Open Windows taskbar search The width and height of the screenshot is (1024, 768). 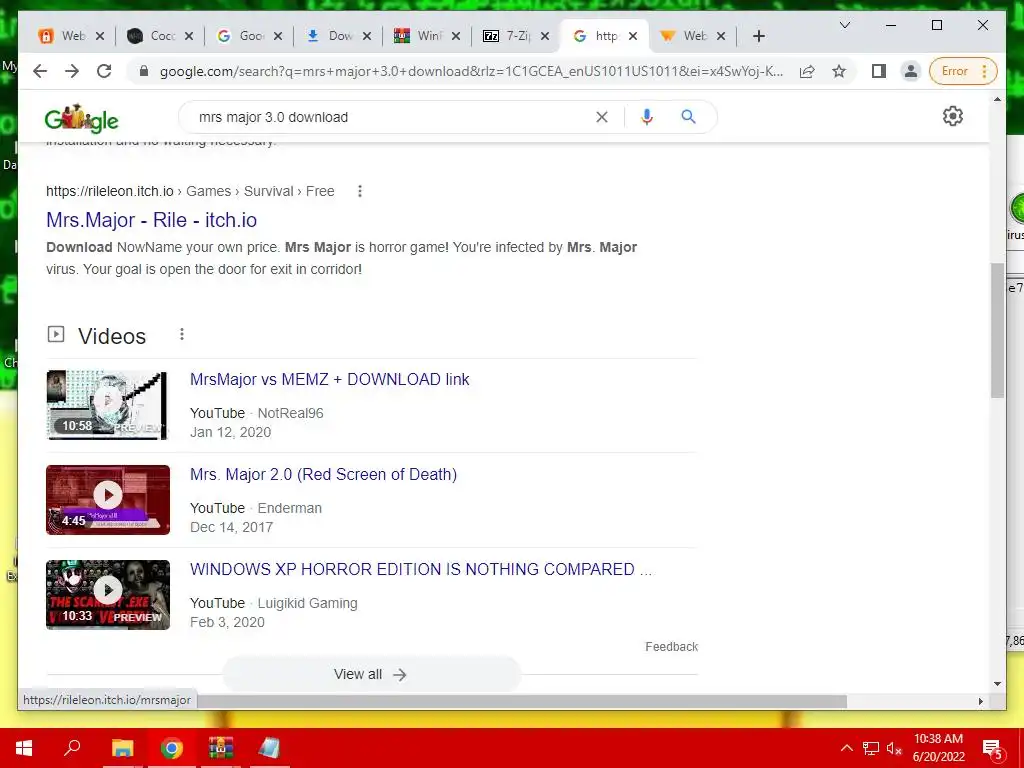(72, 748)
